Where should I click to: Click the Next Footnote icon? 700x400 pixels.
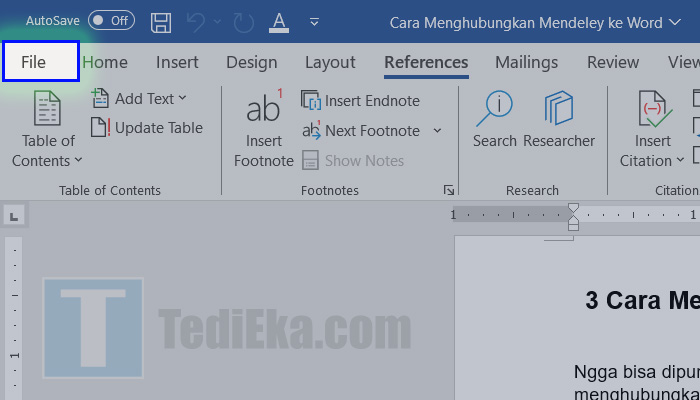(312, 130)
